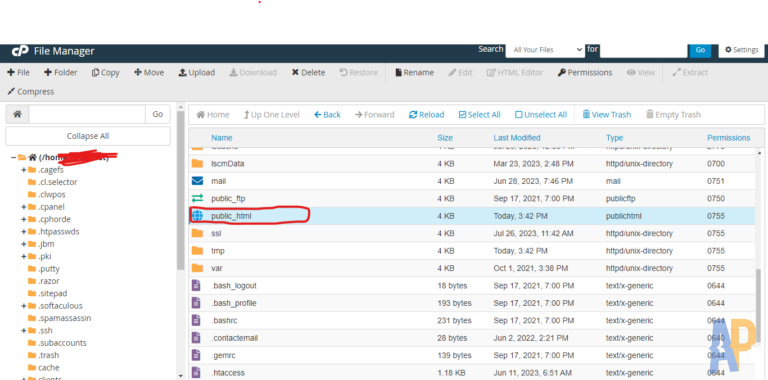Select .cl.selector in the folder tree
Screen dimensions: 768x380
point(57,182)
